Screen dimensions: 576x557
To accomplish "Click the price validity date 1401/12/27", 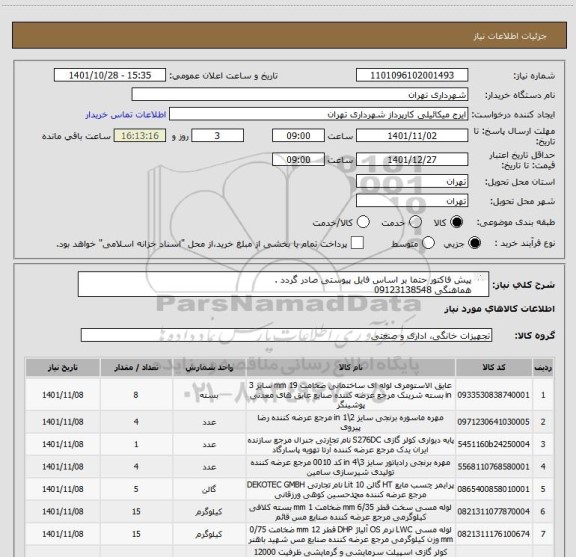I will tap(412, 159).
